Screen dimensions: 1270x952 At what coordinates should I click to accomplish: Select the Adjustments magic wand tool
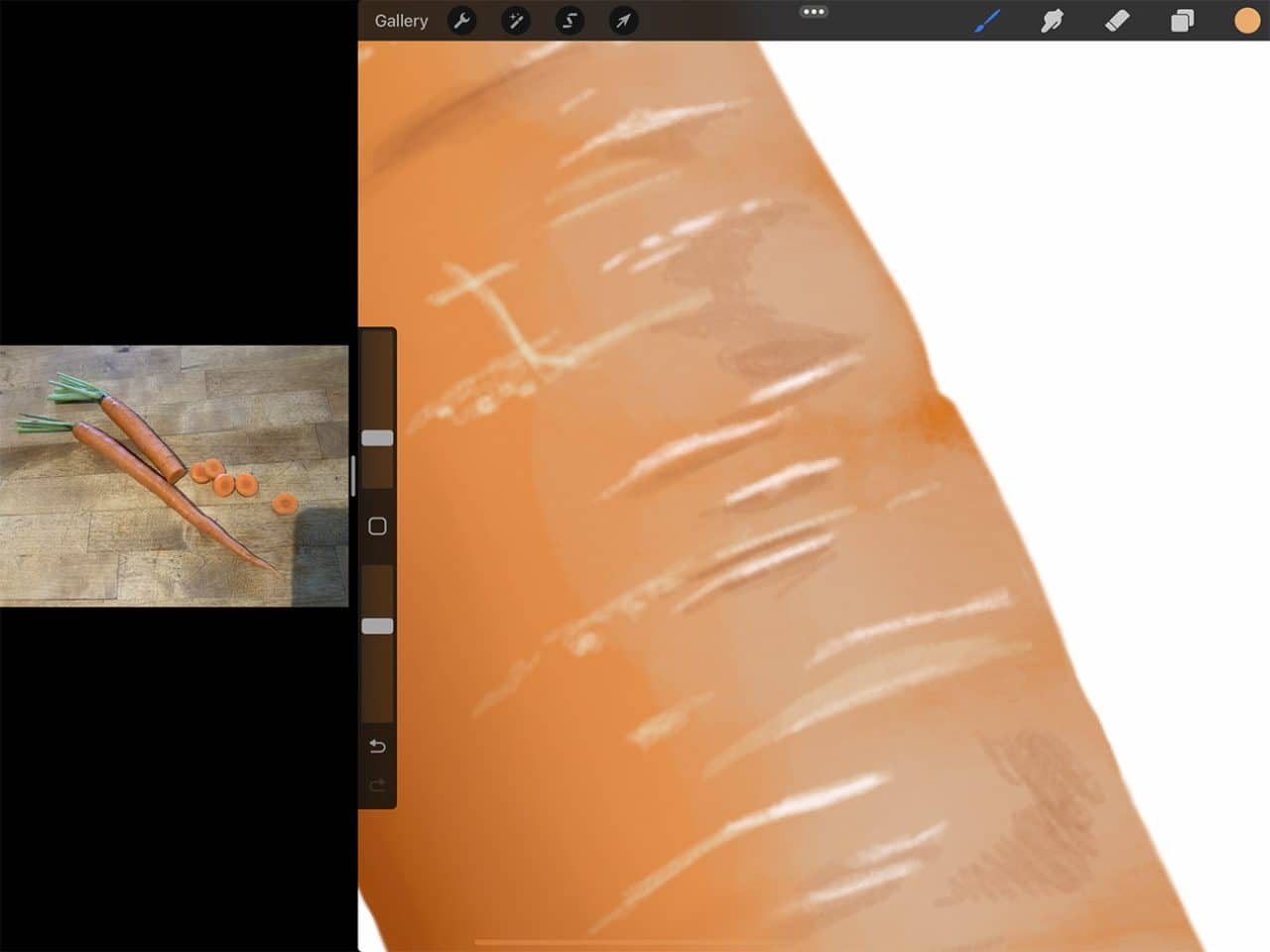tap(516, 20)
